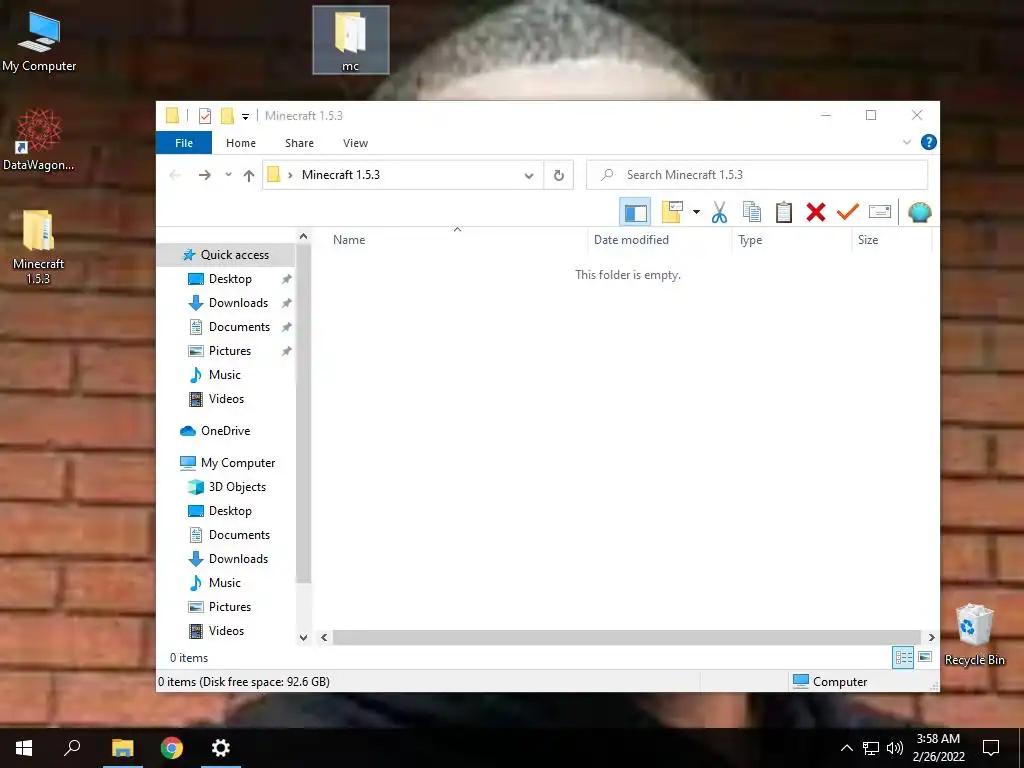Click the address bar showing Minecraft 1.5.3

click(x=403, y=175)
